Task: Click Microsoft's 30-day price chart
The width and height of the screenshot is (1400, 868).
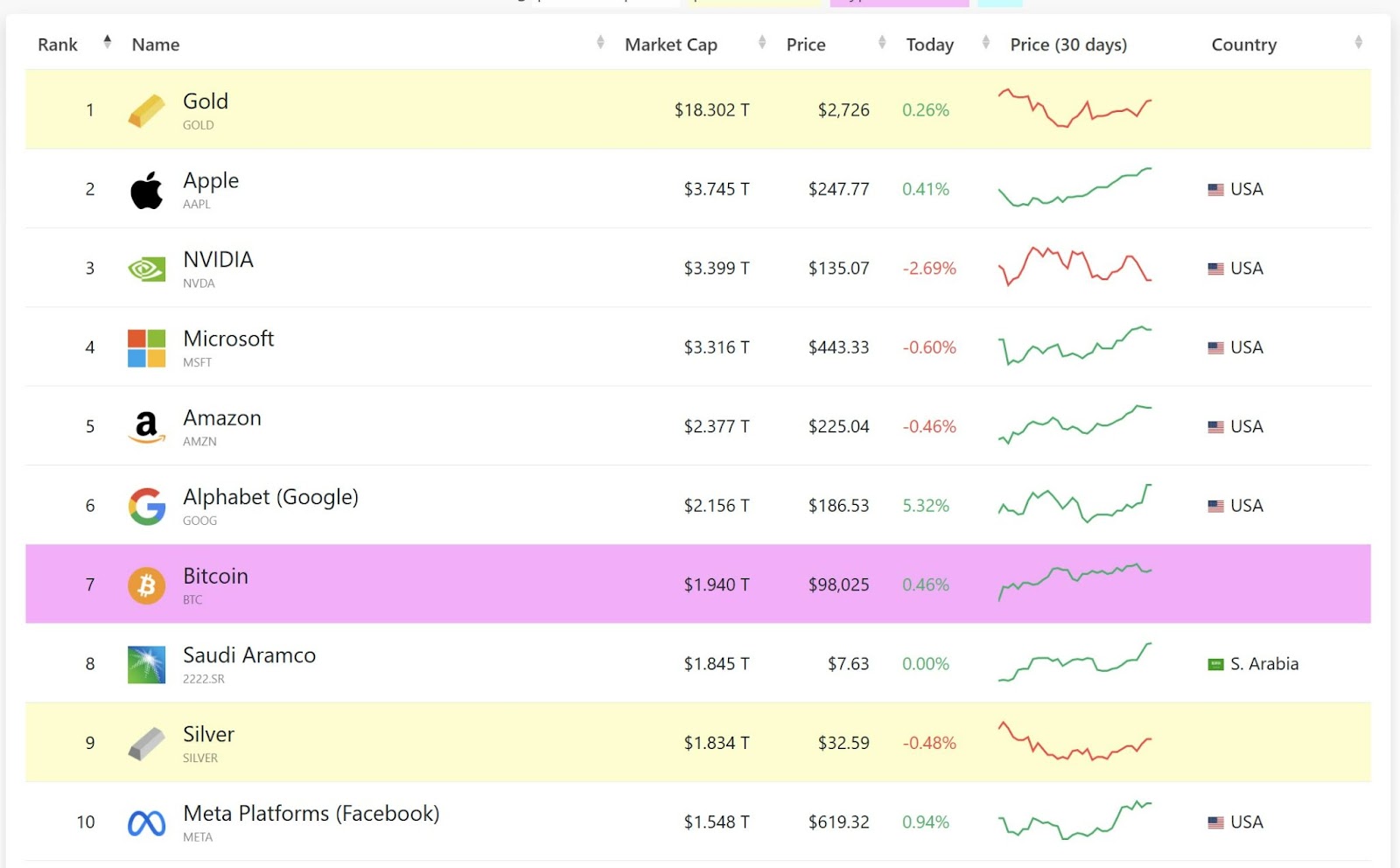Action: click(1075, 346)
